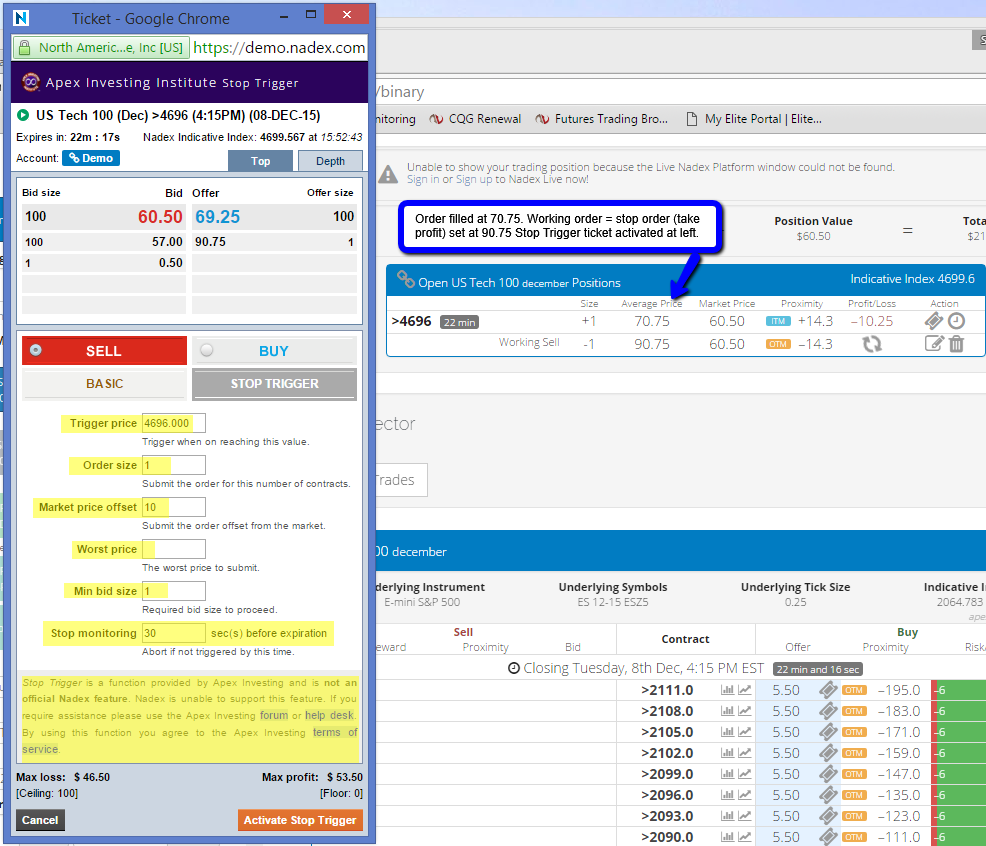
Task: Focus the Trigger price input field
Action: [174, 423]
